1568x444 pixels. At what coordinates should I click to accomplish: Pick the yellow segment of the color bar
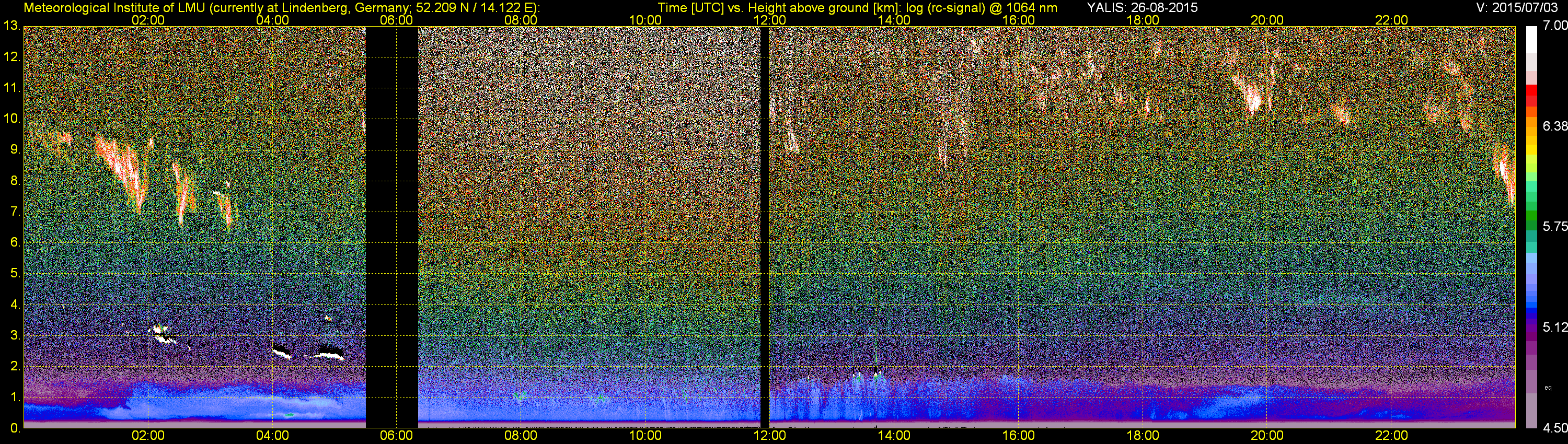1532,148
